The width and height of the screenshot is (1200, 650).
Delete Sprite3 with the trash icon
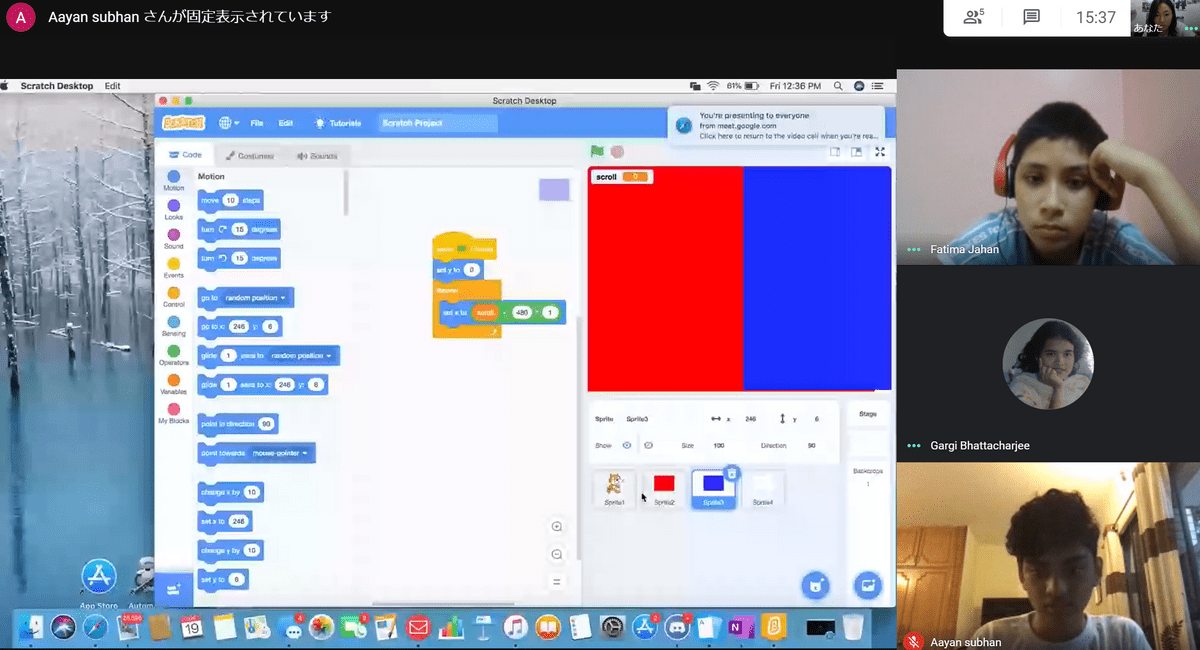(x=732, y=473)
